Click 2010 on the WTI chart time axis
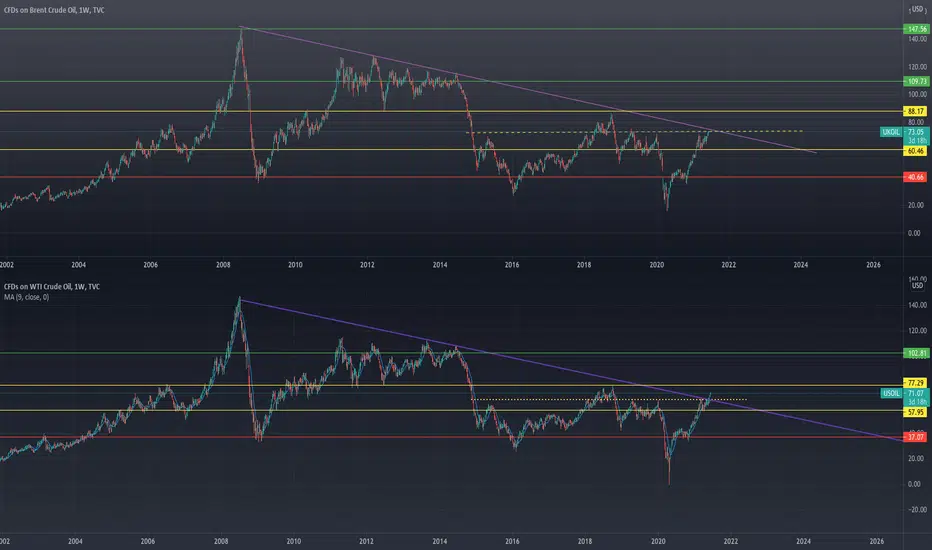The image size is (932, 550). click(294, 541)
